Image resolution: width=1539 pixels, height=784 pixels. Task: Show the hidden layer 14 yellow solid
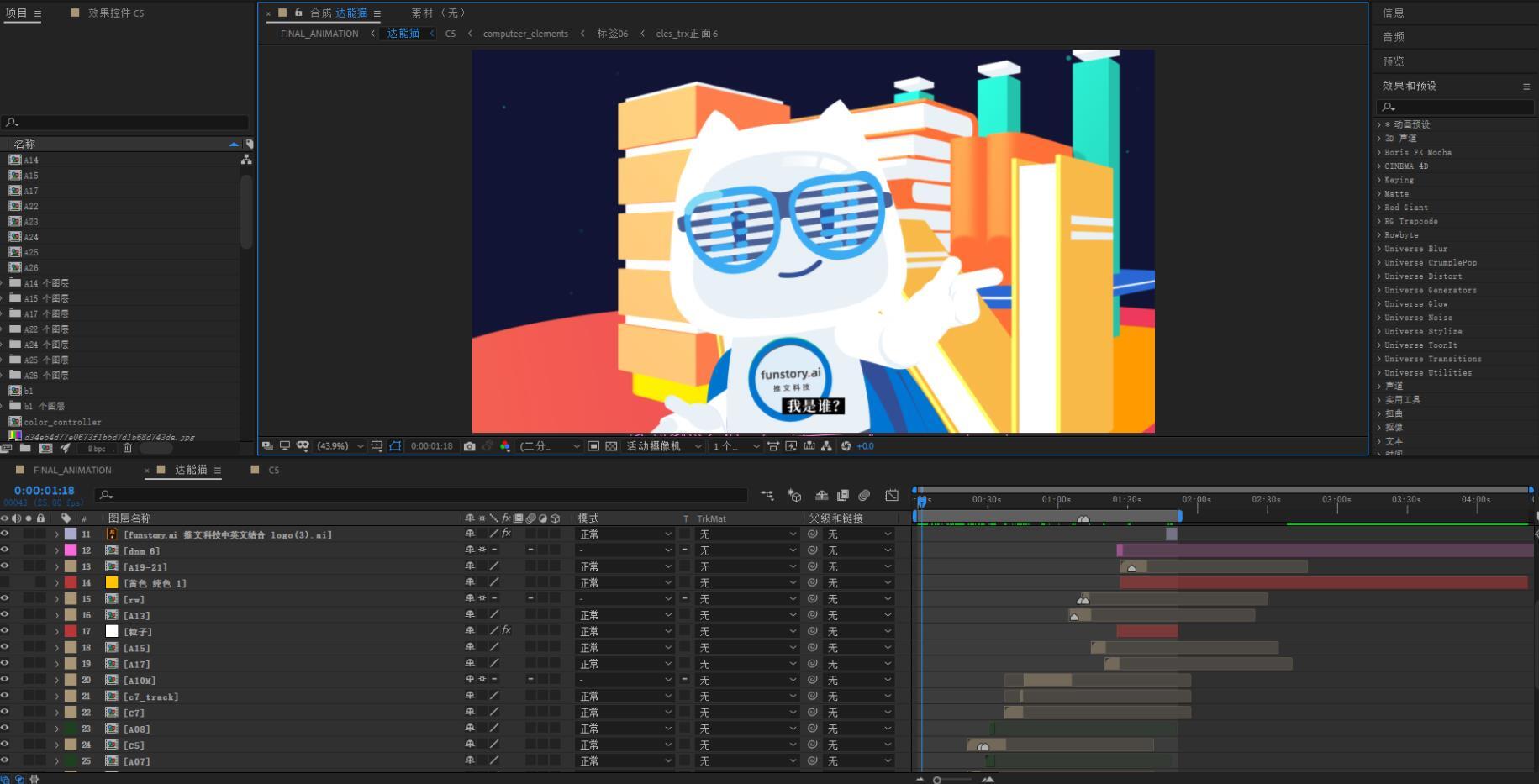(5, 582)
